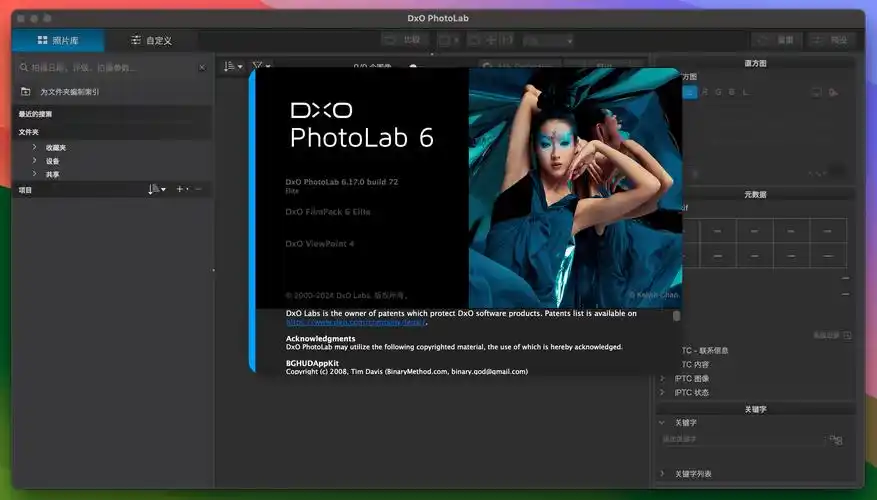Viewport: 877px width, 500px height.
Task: Expand the 设备 folder tree item
Action: pos(34,160)
